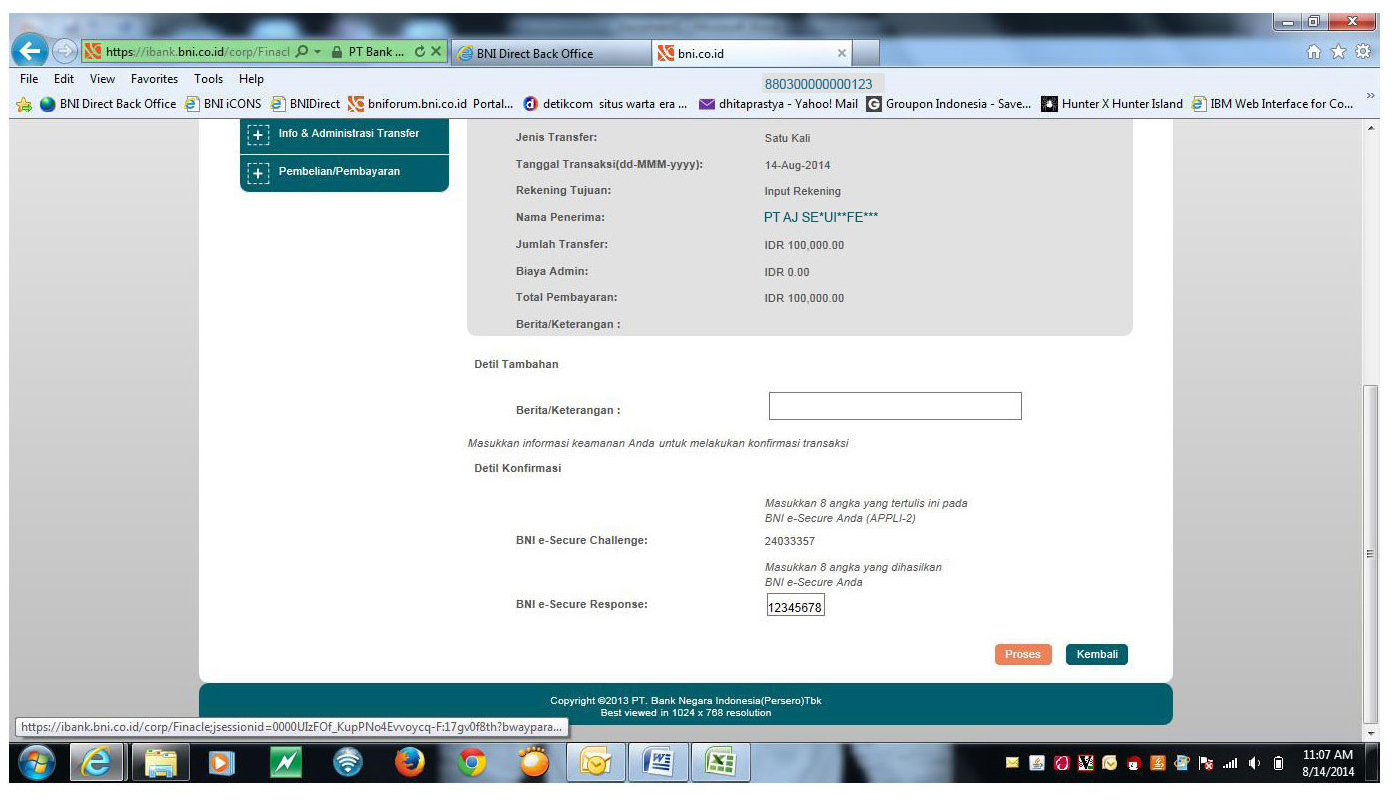
Task: Click the system tray network signal icon
Action: coord(1231,764)
